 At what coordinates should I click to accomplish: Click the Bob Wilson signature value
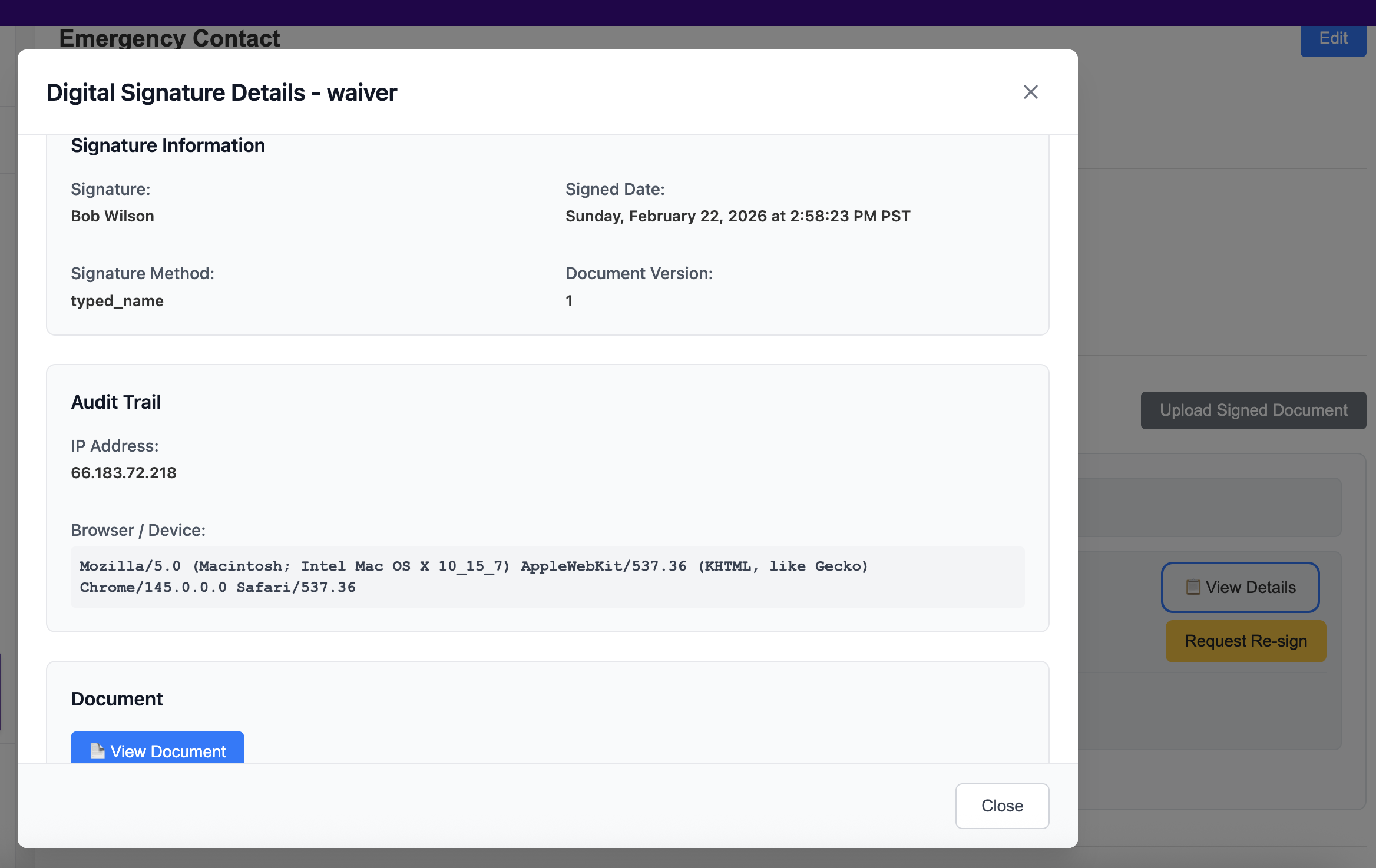[x=113, y=216]
